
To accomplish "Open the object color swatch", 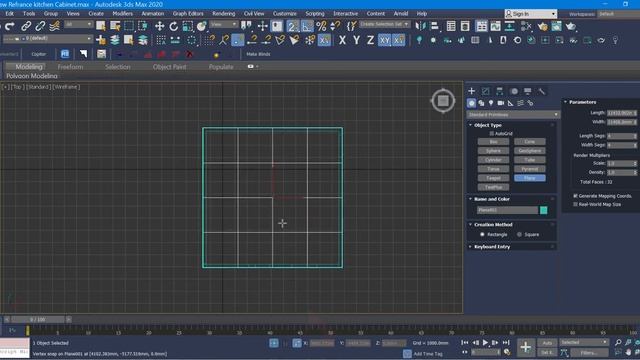I will coord(543,210).
